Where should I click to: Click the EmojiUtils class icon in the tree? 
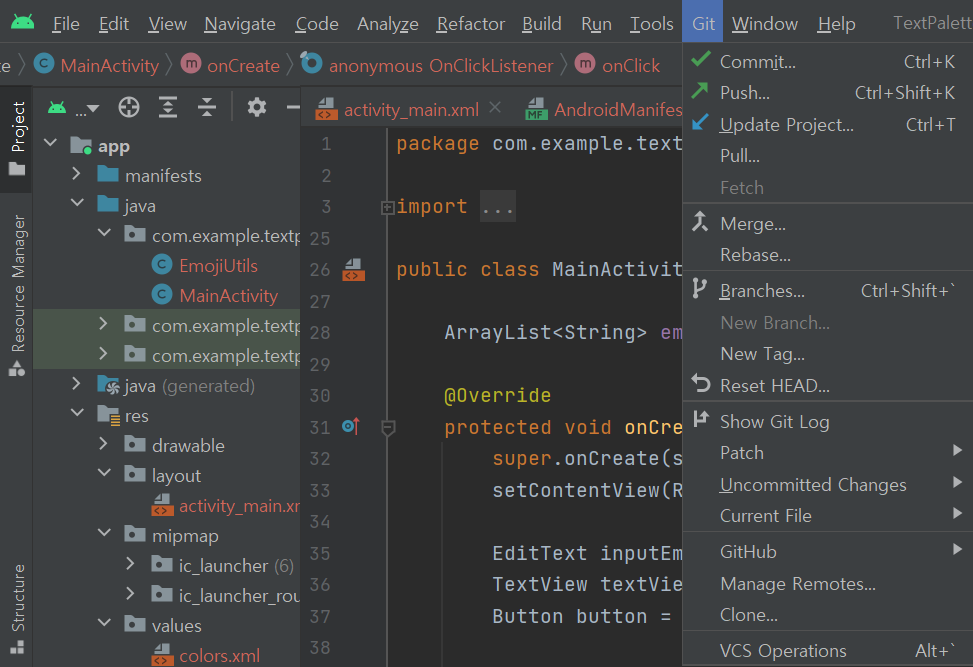(x=162, y=265)
